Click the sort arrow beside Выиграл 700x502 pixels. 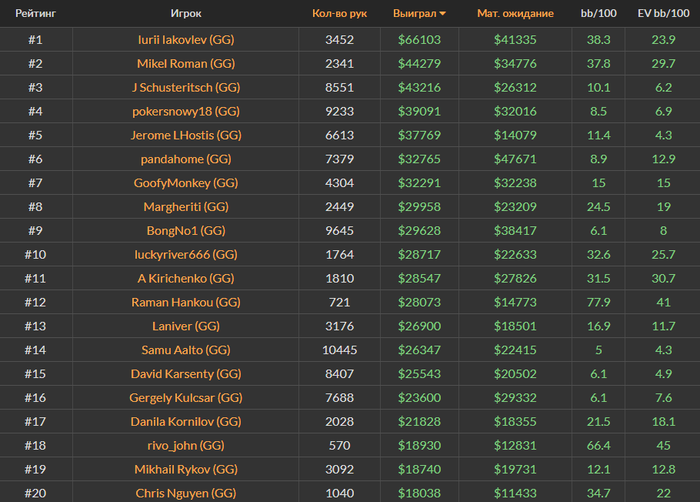pyautogui.click(x=443, y=14)
